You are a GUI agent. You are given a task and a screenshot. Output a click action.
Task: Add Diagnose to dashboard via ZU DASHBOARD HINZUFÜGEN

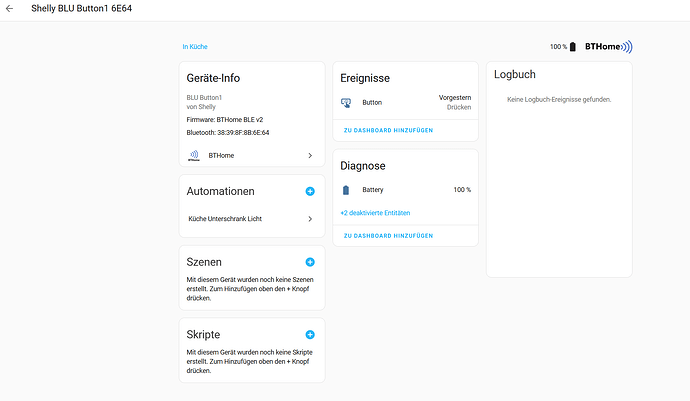[x=388, y=236]
